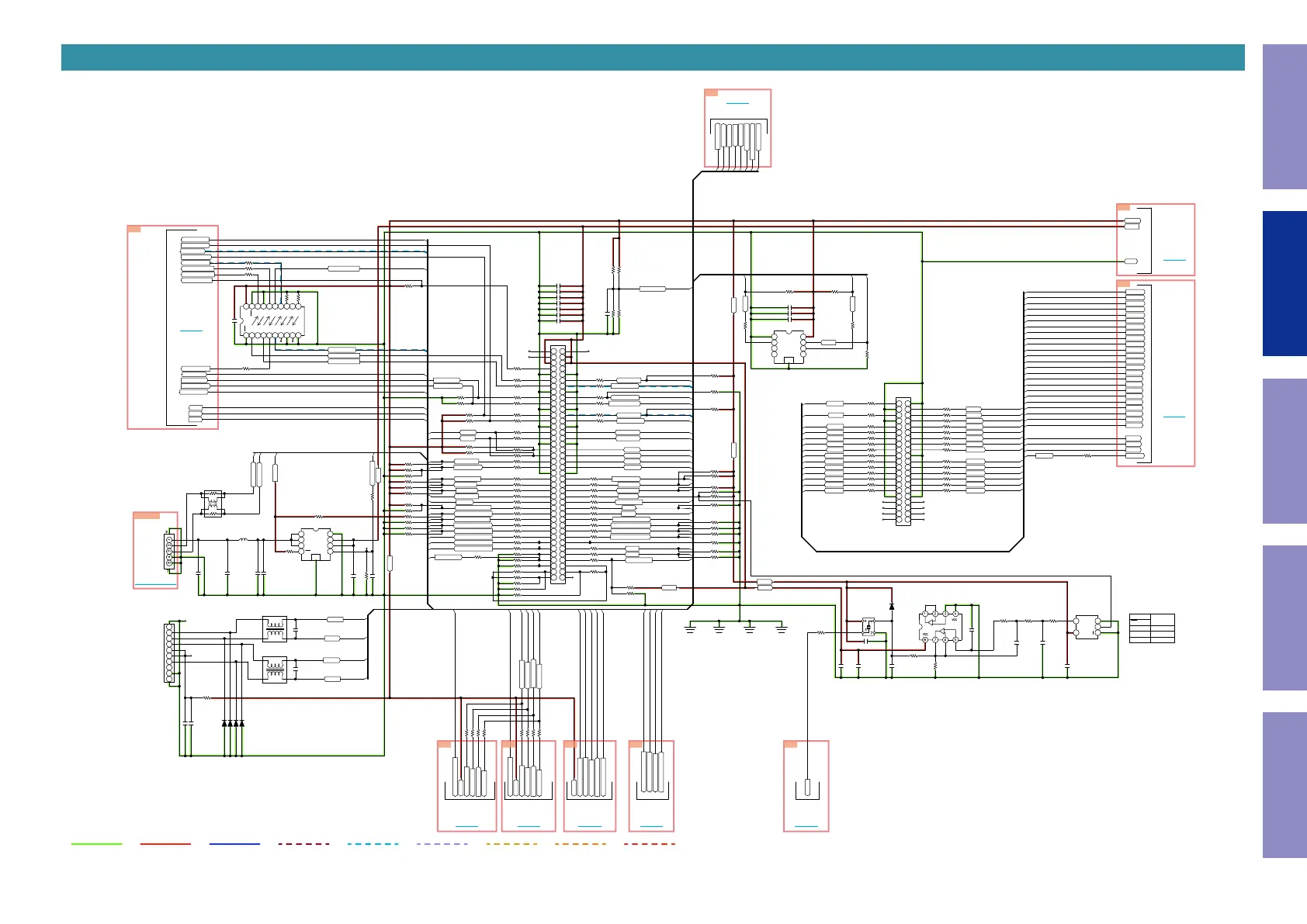Follow the blue link inside the large left connector box
The width and height of the screenshot is (1307, 924).
coord(191,330)
